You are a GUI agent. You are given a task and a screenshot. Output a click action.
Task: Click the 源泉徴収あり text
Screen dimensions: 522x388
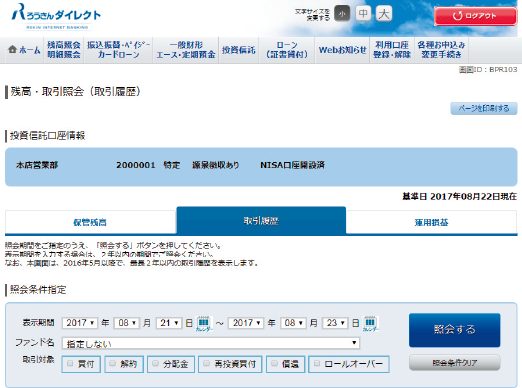point(216,165)
